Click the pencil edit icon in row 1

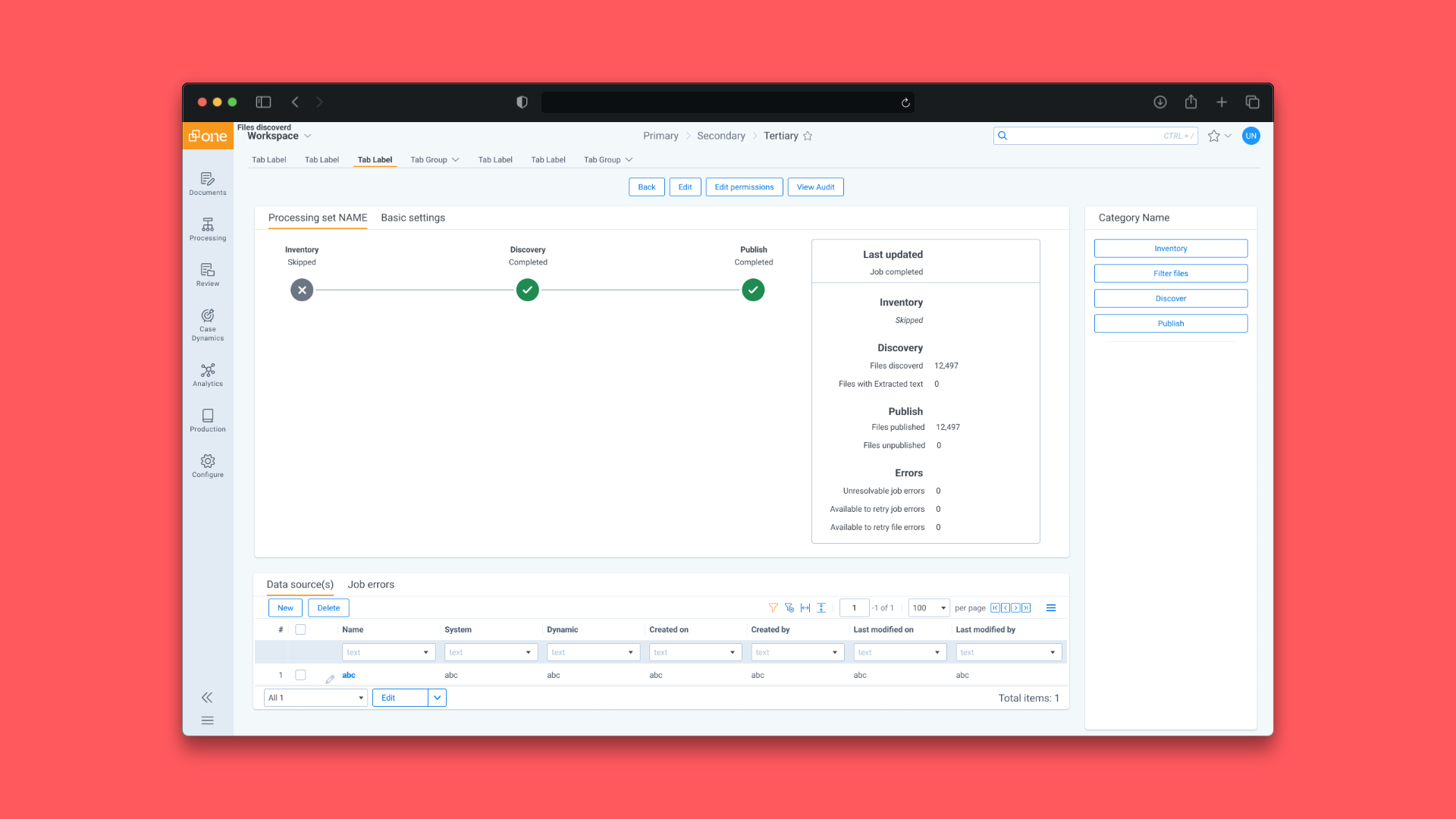330,679
